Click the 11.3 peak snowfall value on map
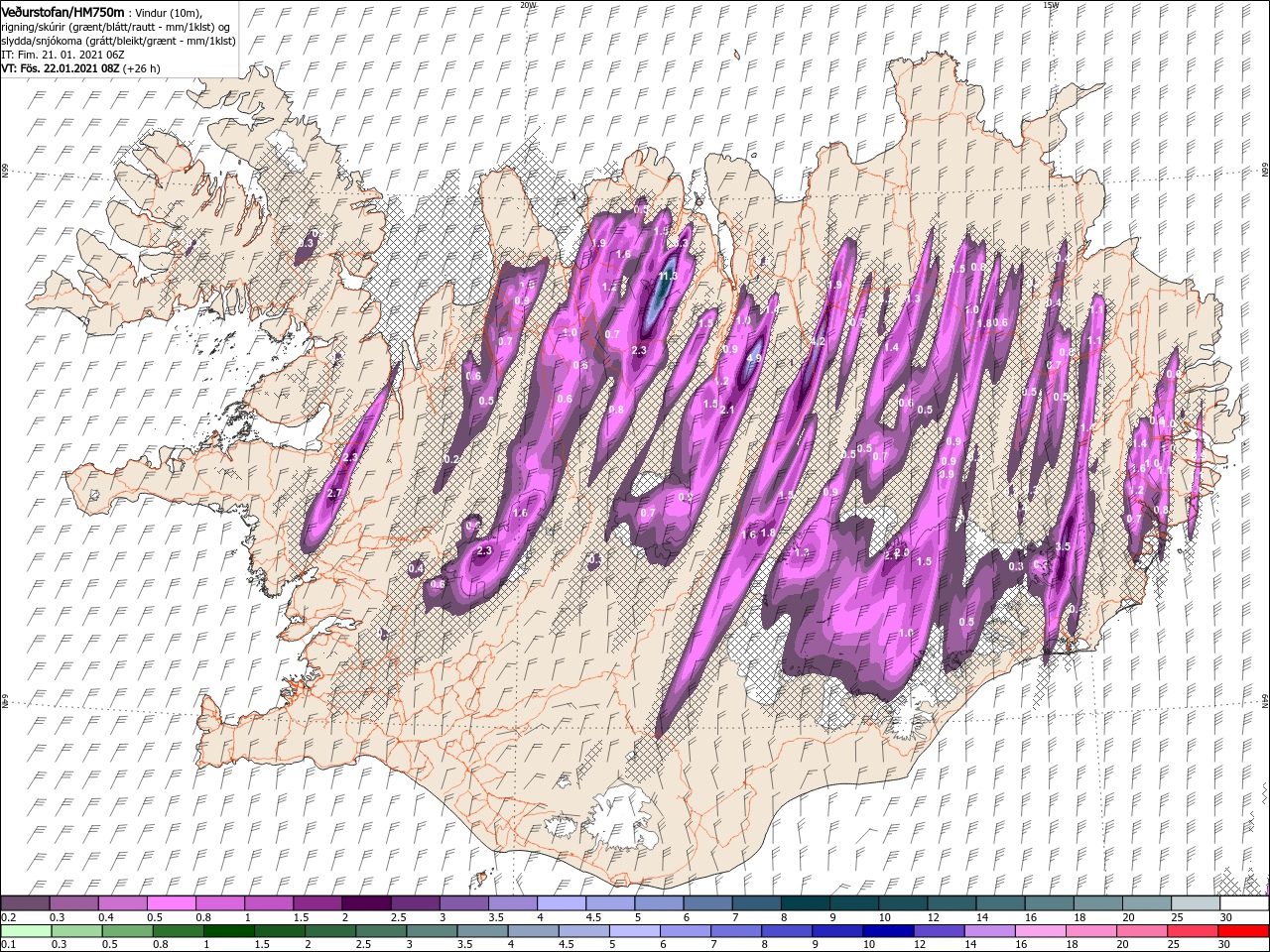The height and width of the screenshot is (952, 1270). 668,277
